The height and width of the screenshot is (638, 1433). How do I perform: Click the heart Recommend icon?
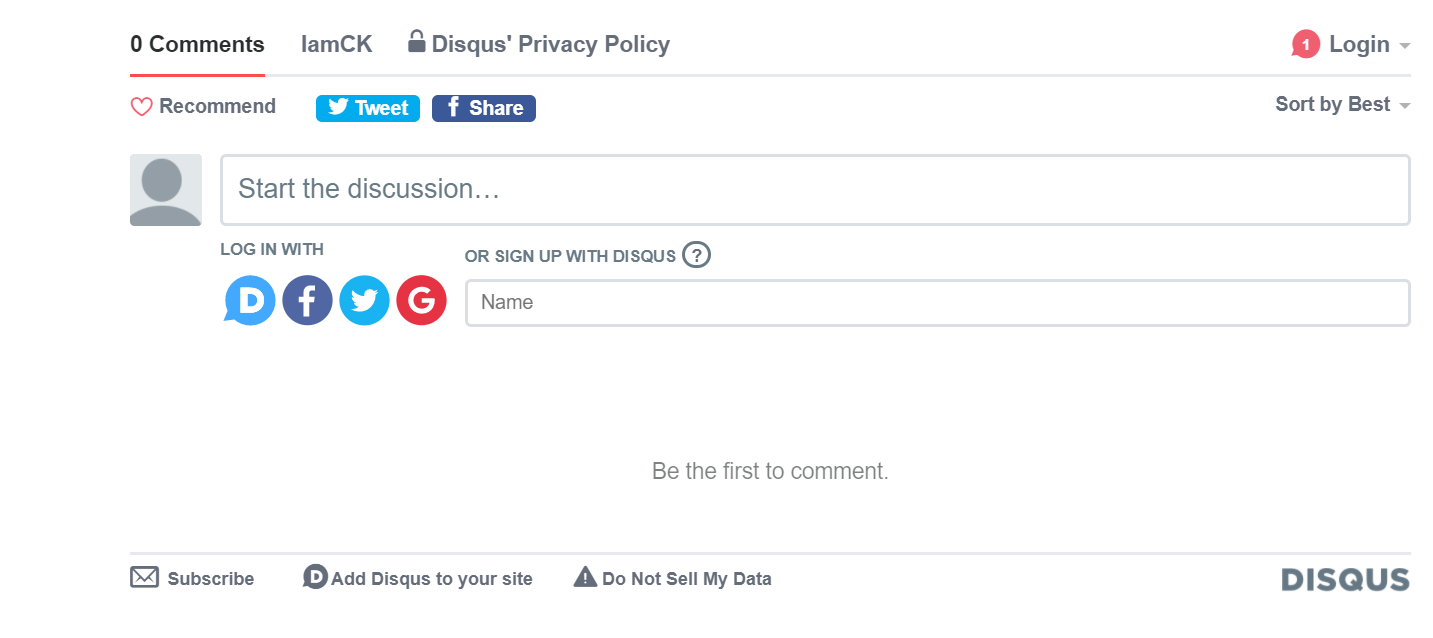point(142,107)
